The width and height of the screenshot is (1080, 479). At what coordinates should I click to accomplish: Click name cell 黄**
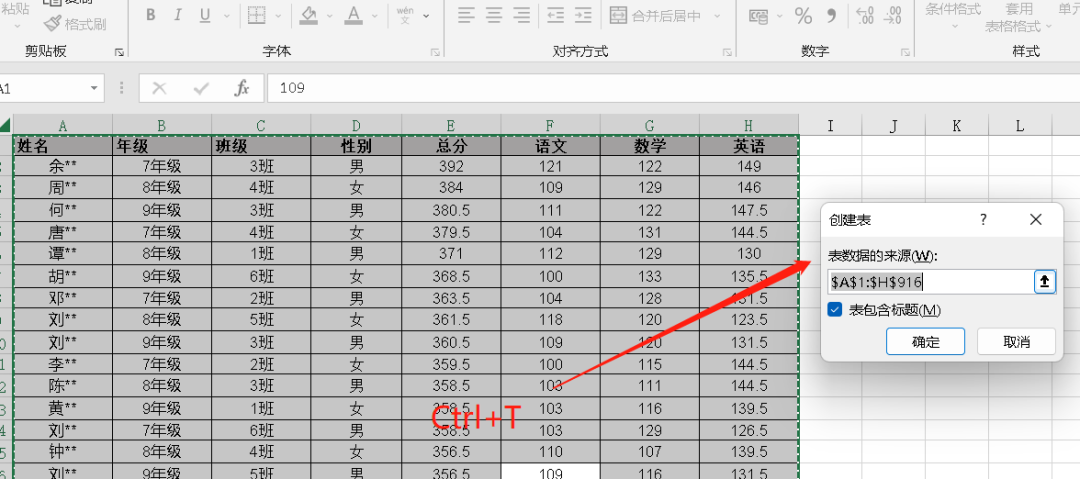click(x=63, y=409)
